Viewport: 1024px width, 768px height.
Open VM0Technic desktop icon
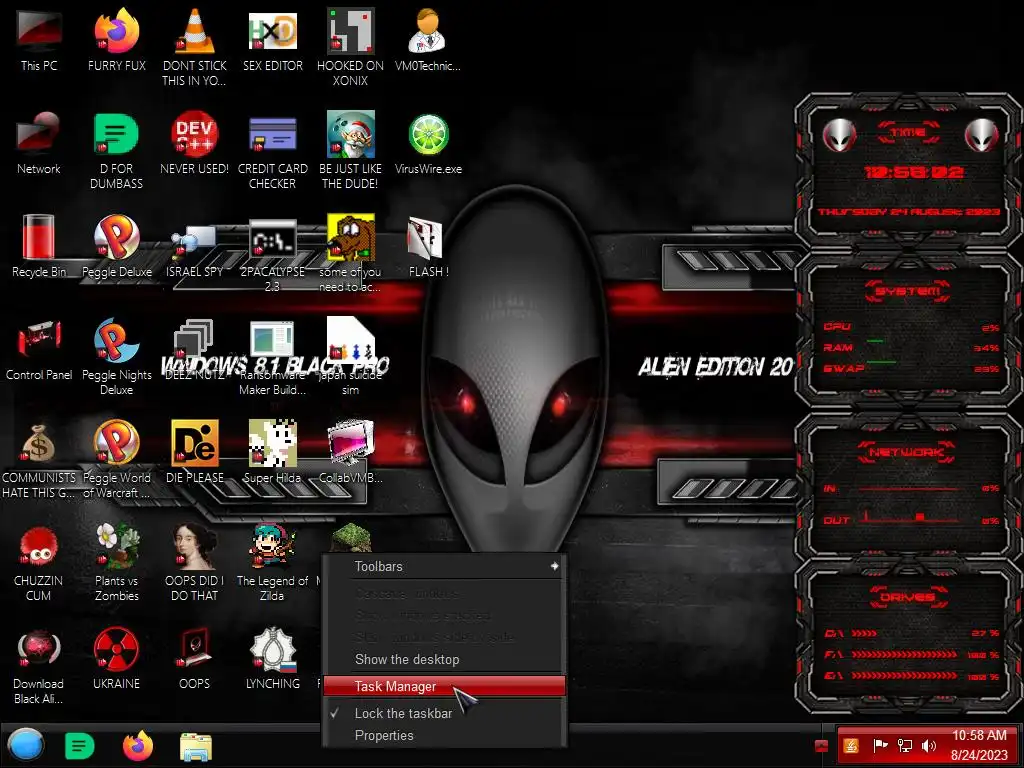pyautogui.click(x=428, y=31)
